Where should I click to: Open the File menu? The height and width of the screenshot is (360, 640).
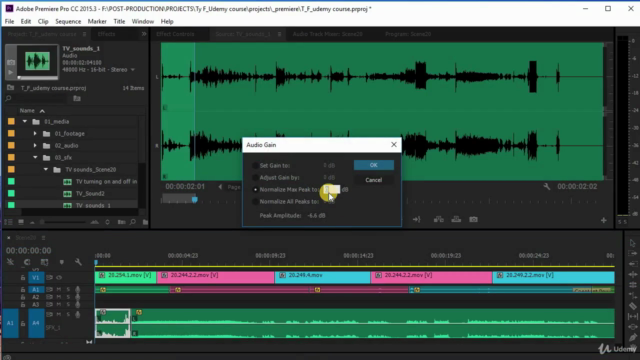(x=9, y=21)
